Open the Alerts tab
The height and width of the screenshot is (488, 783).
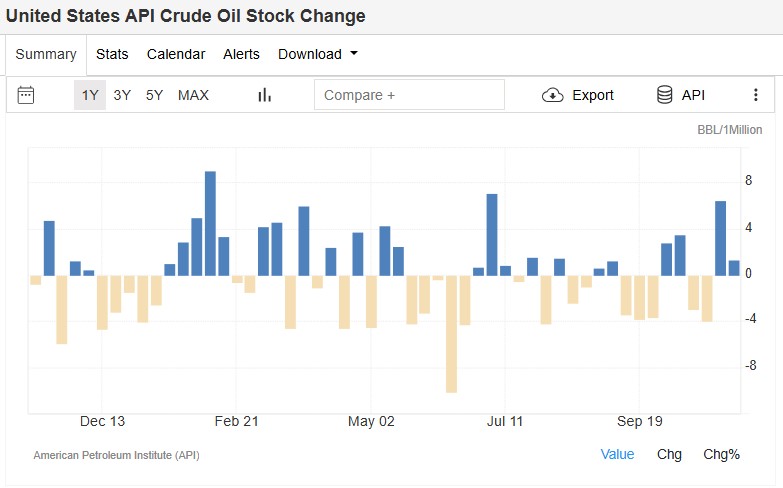tap(241, 54)
